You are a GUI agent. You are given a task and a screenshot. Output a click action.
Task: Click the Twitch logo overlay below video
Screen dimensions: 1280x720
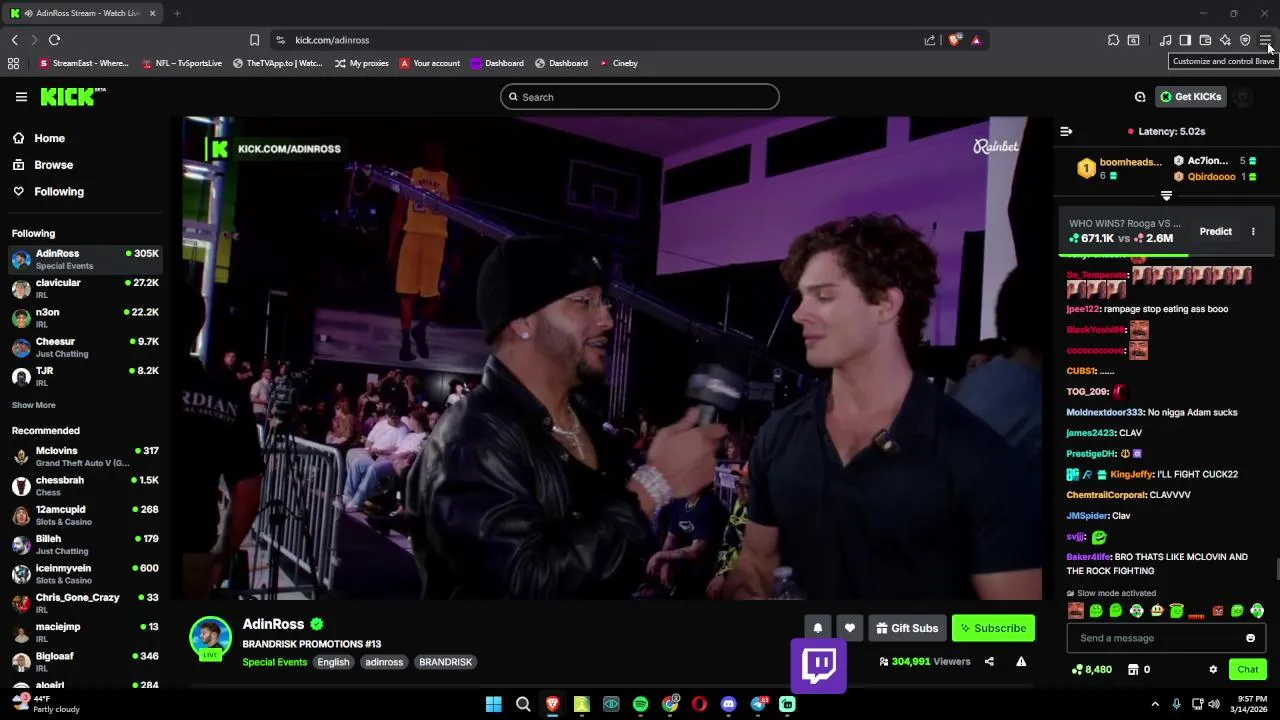(x=819, y=665)
